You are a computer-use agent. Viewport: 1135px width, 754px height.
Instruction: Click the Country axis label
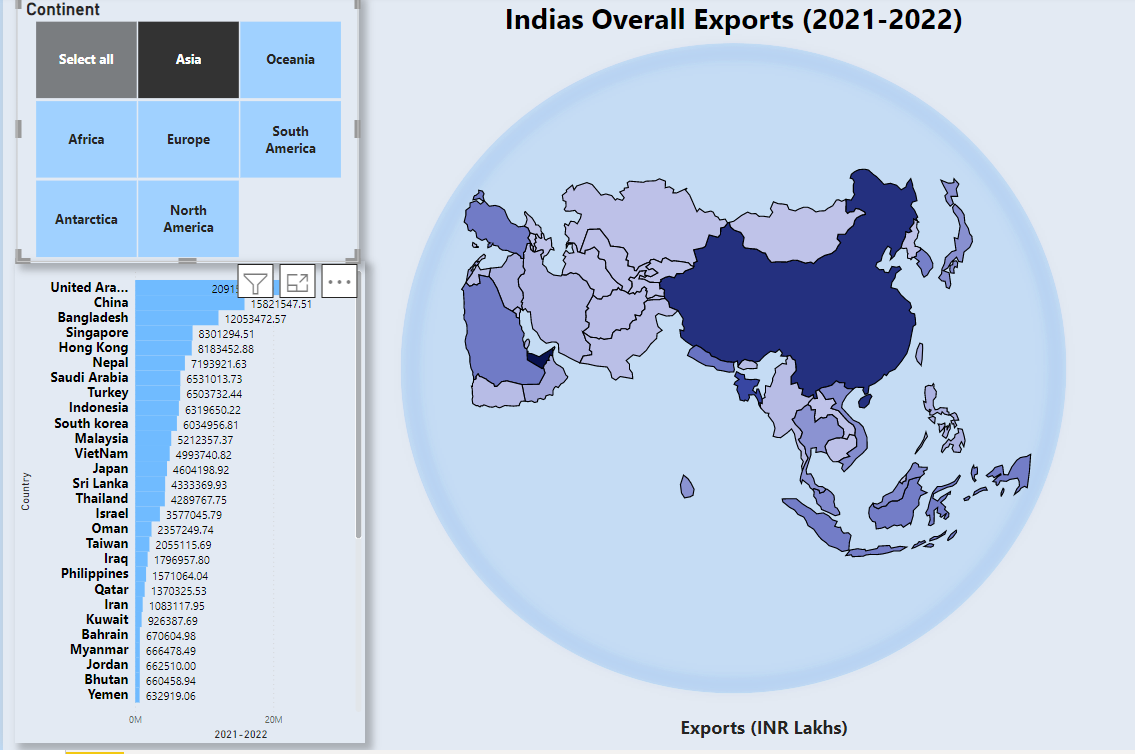point(26,491)
